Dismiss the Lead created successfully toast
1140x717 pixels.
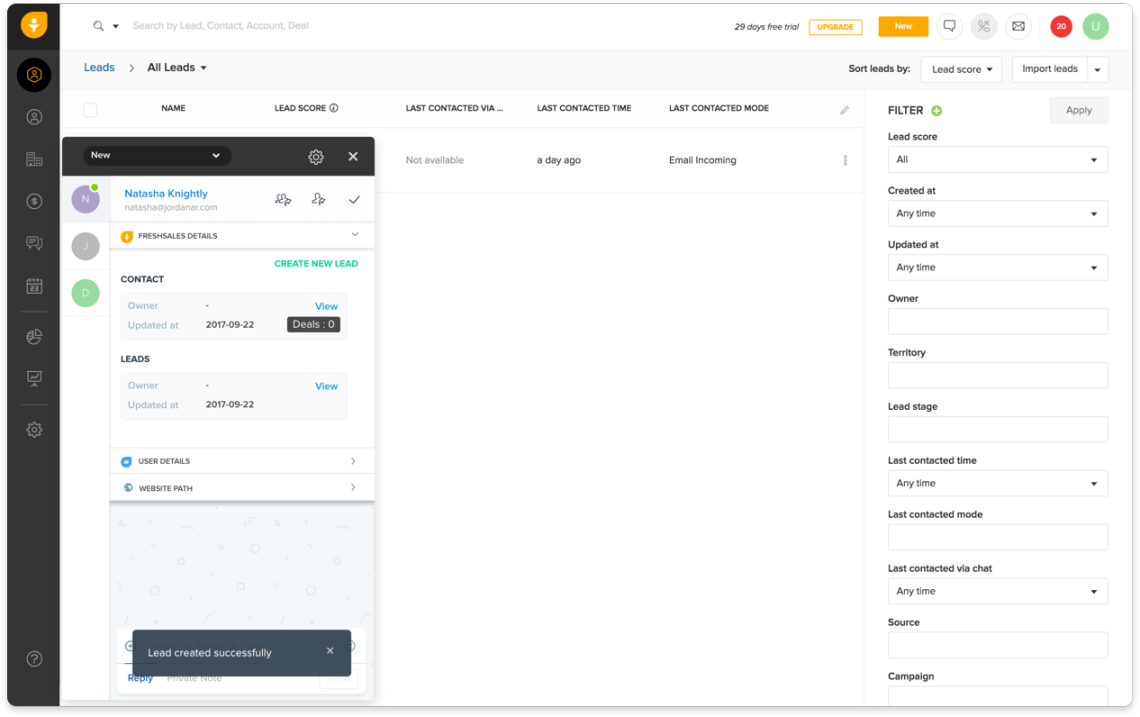pyautogui.click(x=330, y=651)
